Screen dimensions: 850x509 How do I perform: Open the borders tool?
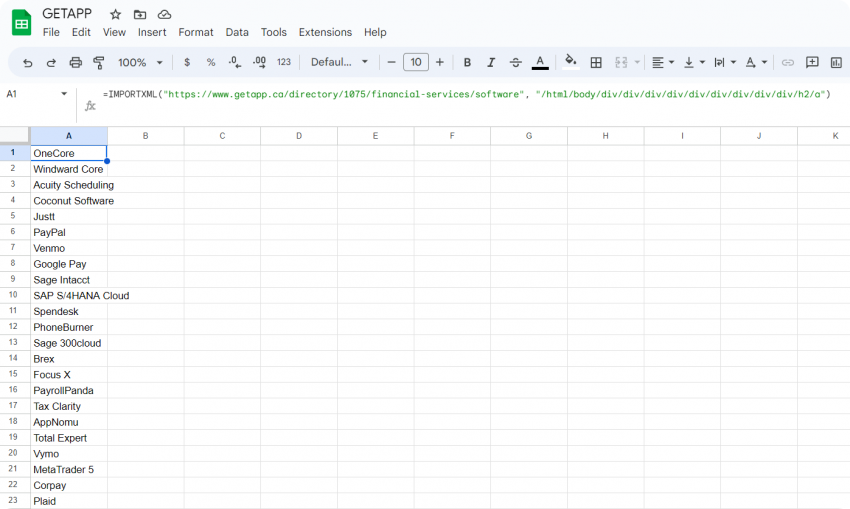point(596,62)
